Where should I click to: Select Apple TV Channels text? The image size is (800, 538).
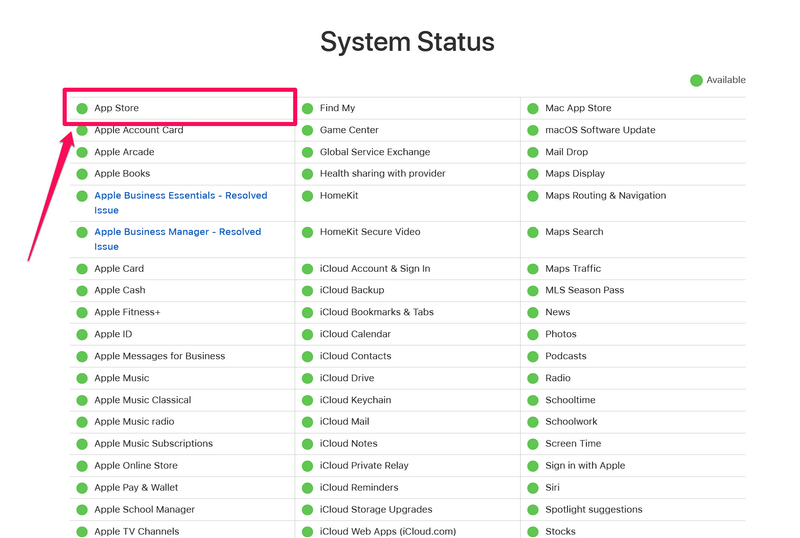tap(137, 531)
